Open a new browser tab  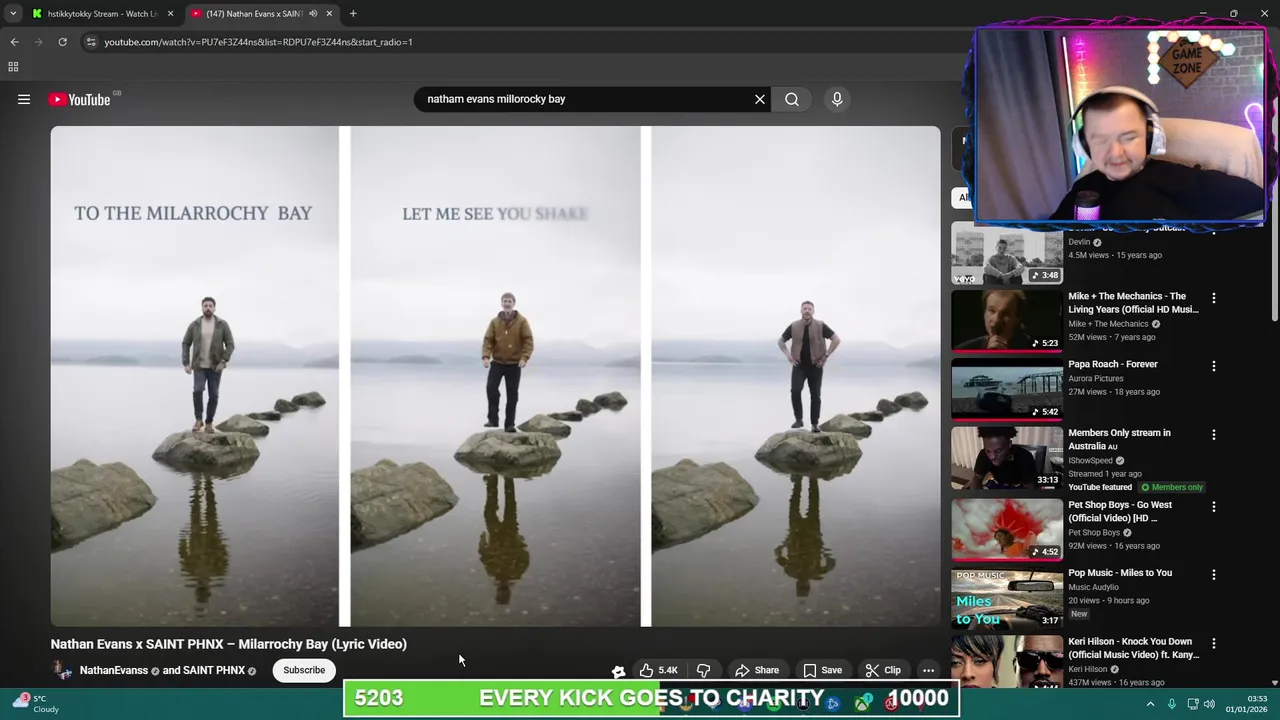tap(353, 14)
